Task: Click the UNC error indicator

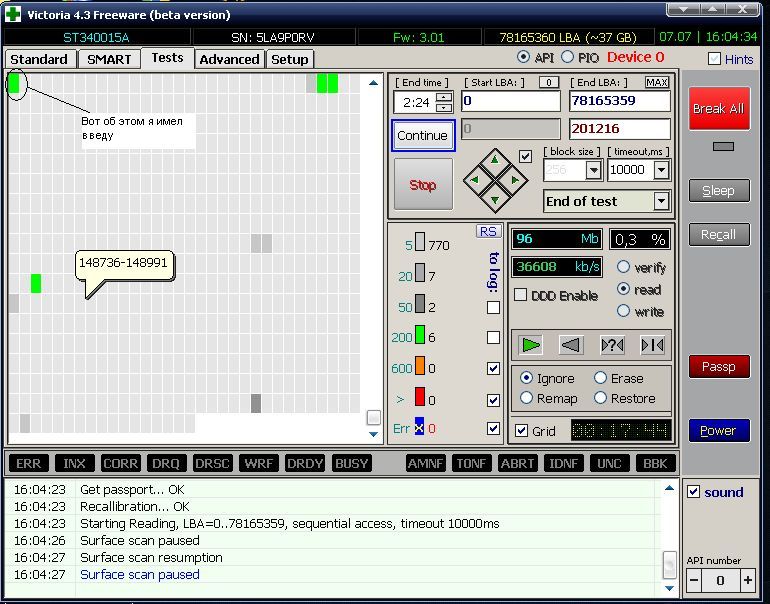Action: (609, 463)
